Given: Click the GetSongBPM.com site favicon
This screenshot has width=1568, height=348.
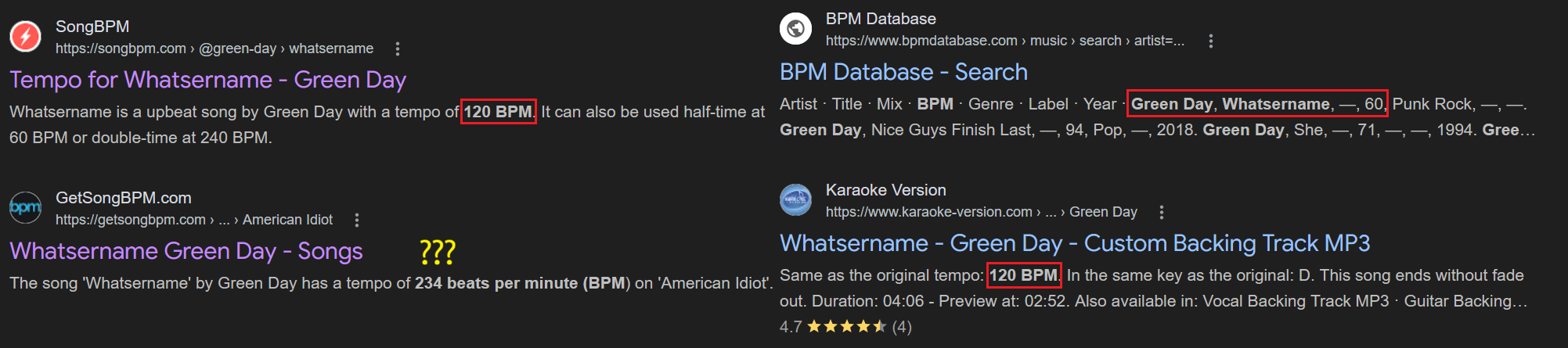Looking at the screenshot, I should pos(25,208).
